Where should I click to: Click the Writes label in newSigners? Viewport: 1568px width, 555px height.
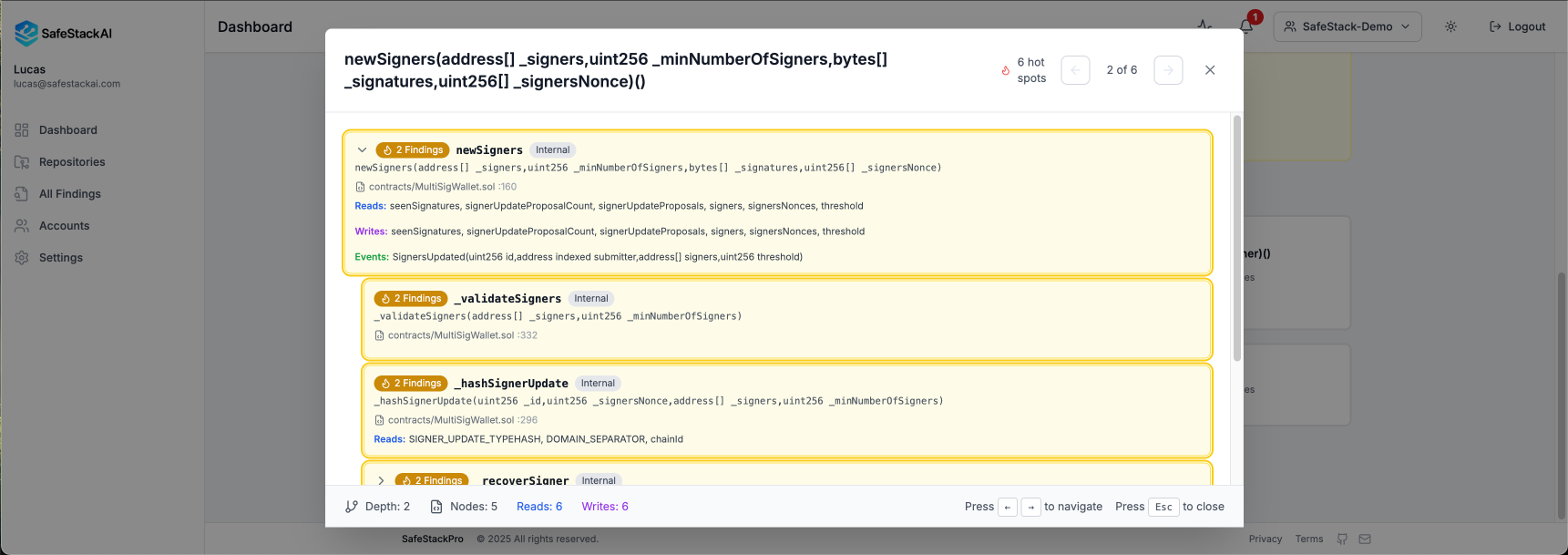[x=371, y=231]
